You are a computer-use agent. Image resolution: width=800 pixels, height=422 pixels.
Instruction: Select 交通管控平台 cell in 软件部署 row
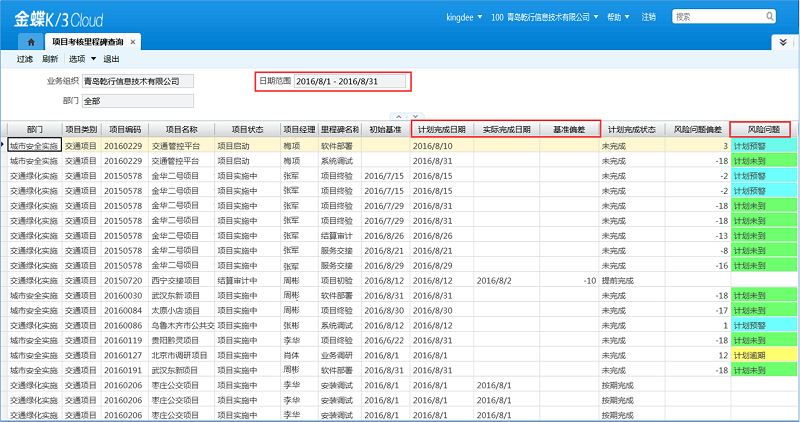(182, 146)
